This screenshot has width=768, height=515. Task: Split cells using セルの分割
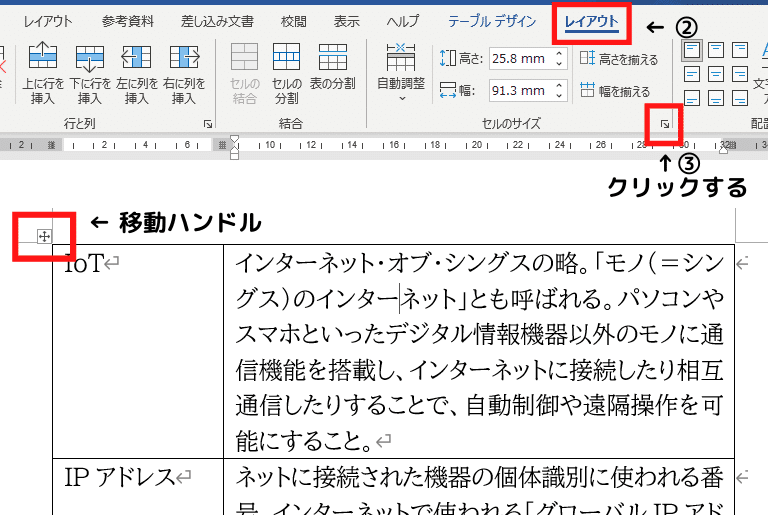point(287,73)
